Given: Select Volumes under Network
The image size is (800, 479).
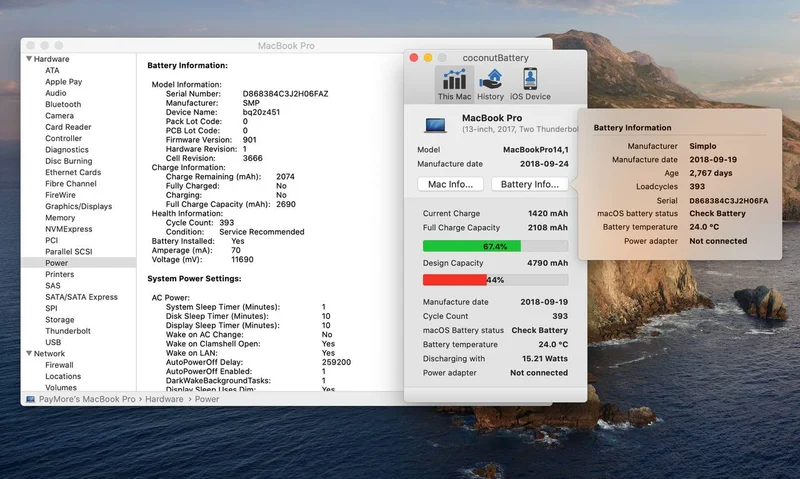Looking at the screenshot, I should tap(61, 387).
